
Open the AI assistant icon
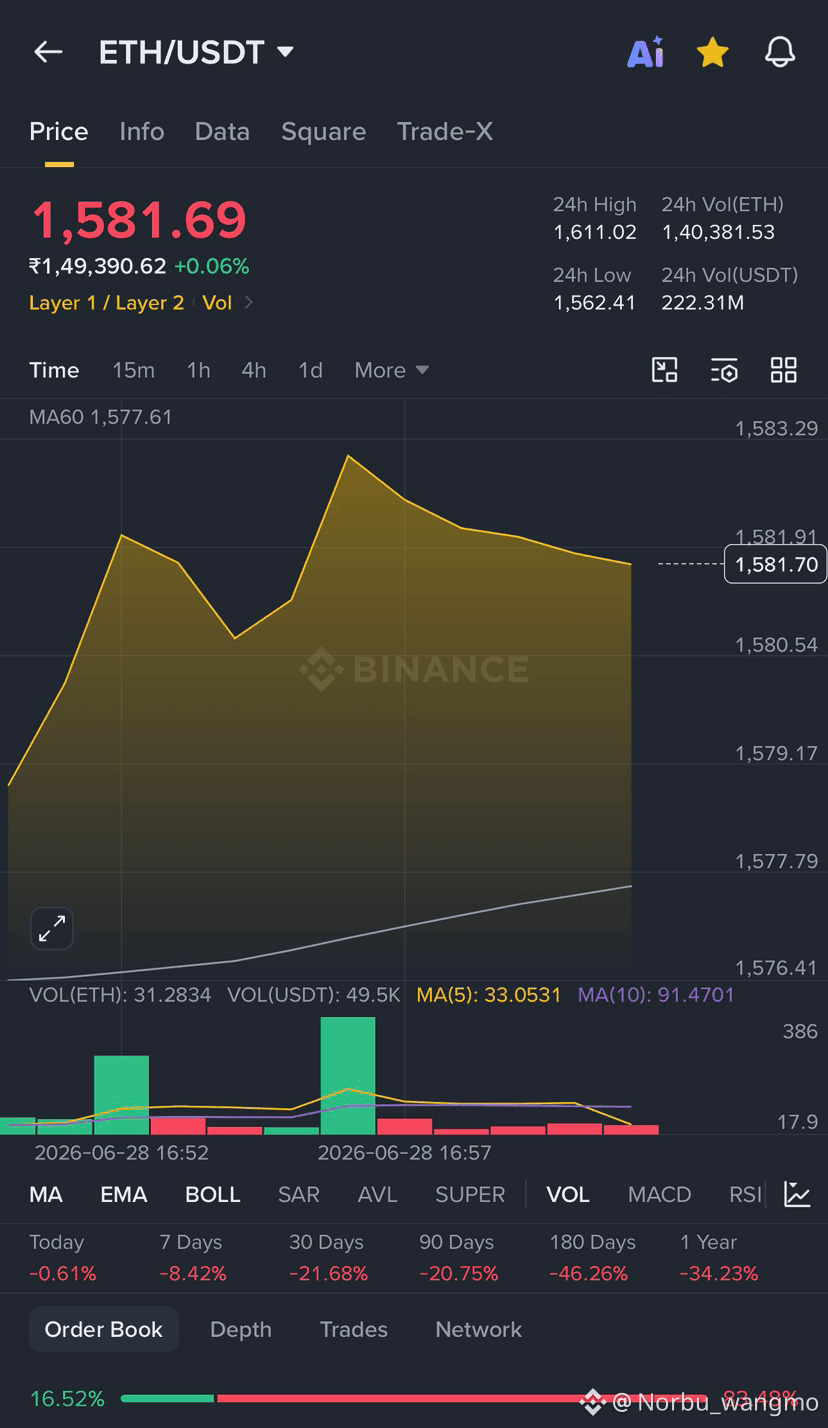tap(646, 52)
